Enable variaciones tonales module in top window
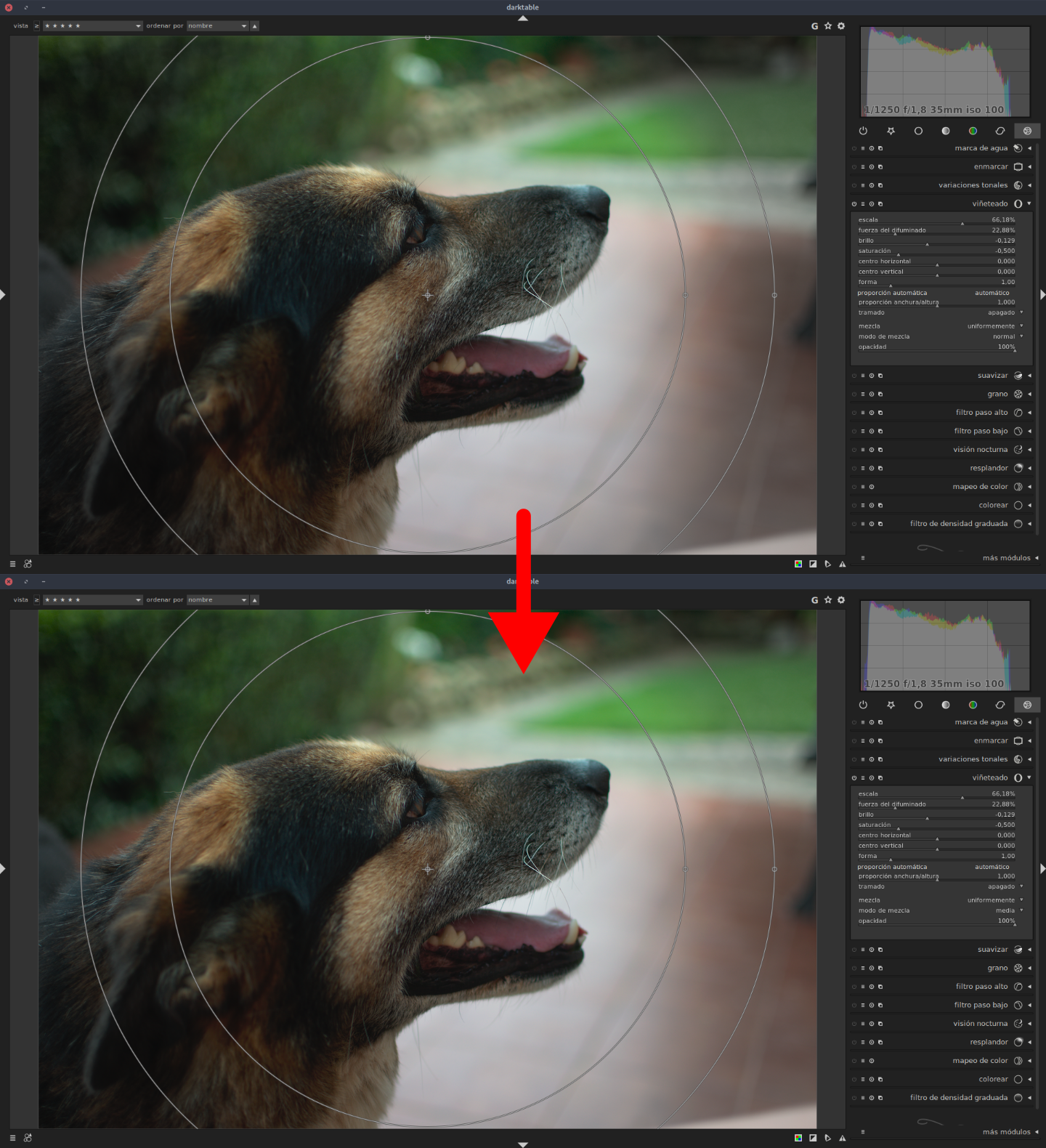This screenshot has width=1046, height=1148. click(854, 185)
